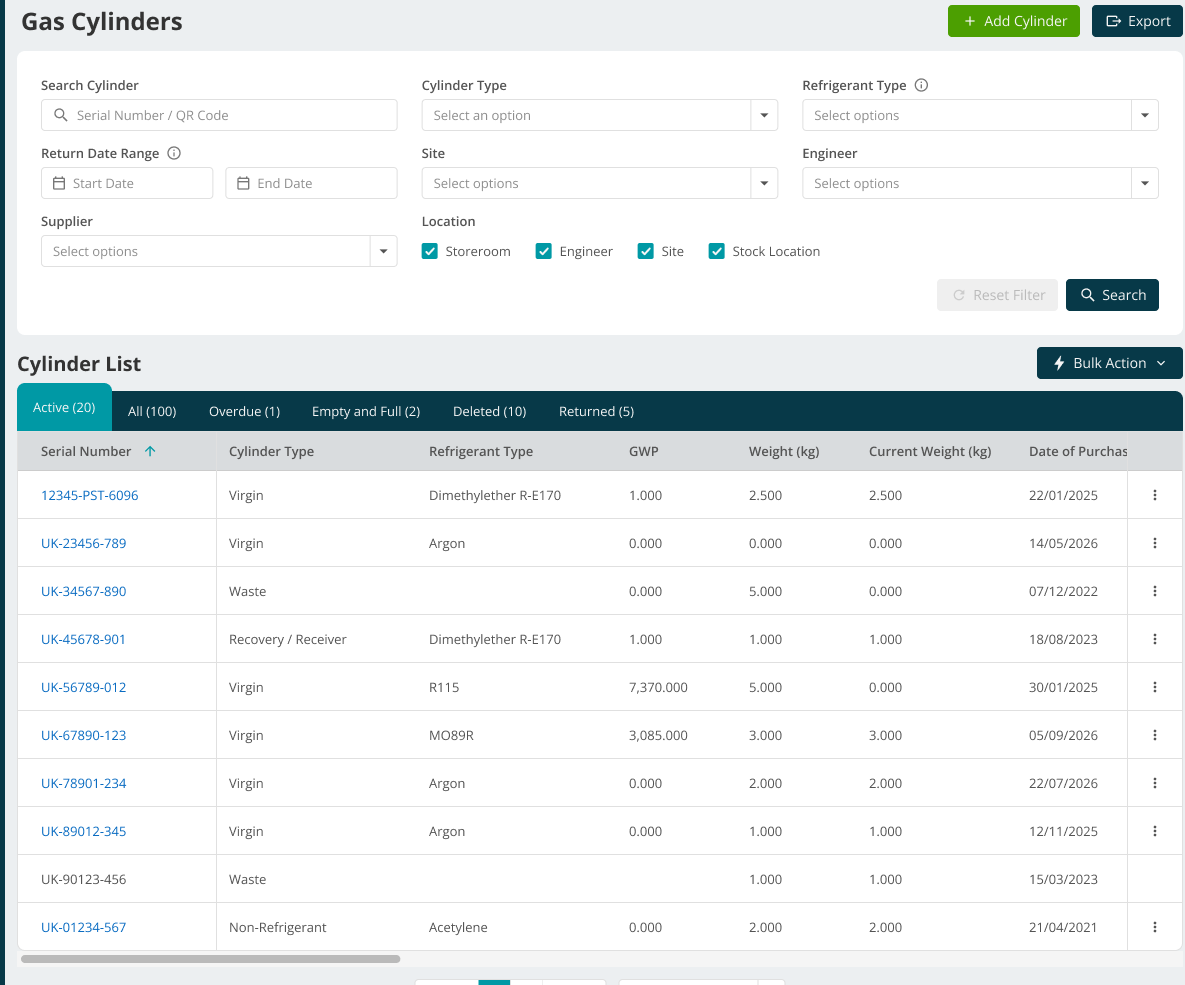
Task: Click the Refrigerant Type info icon
Action: pyautogui.click(x=921, y=85)
